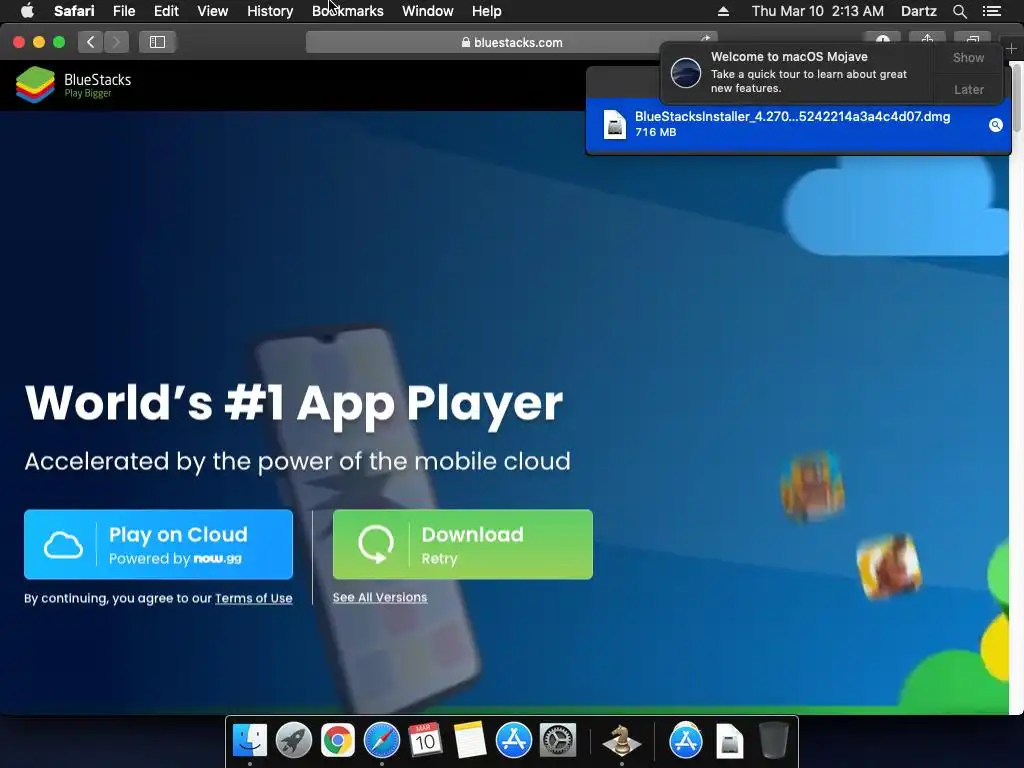Open Launchpad from the Dock

tap(294, 741)
